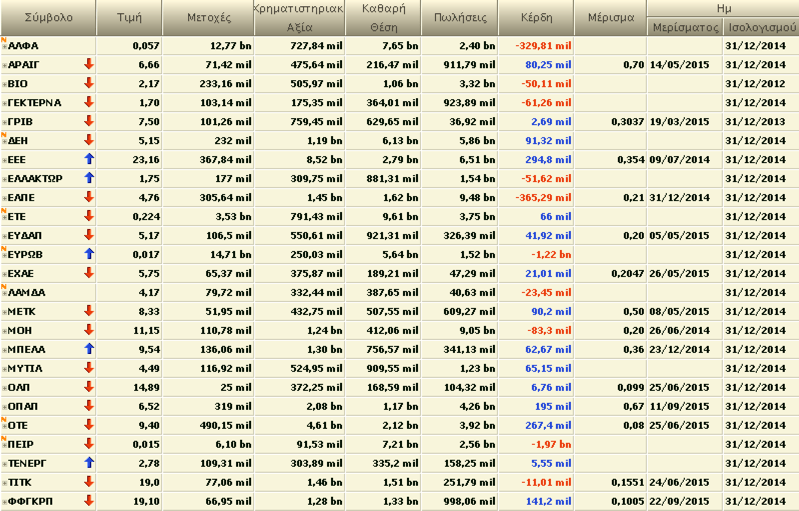The height and width of the screenshot is (511, 799).
Task: Click the red down arrow for ΠΕΙΡ
Action: [x=89, y=444]
